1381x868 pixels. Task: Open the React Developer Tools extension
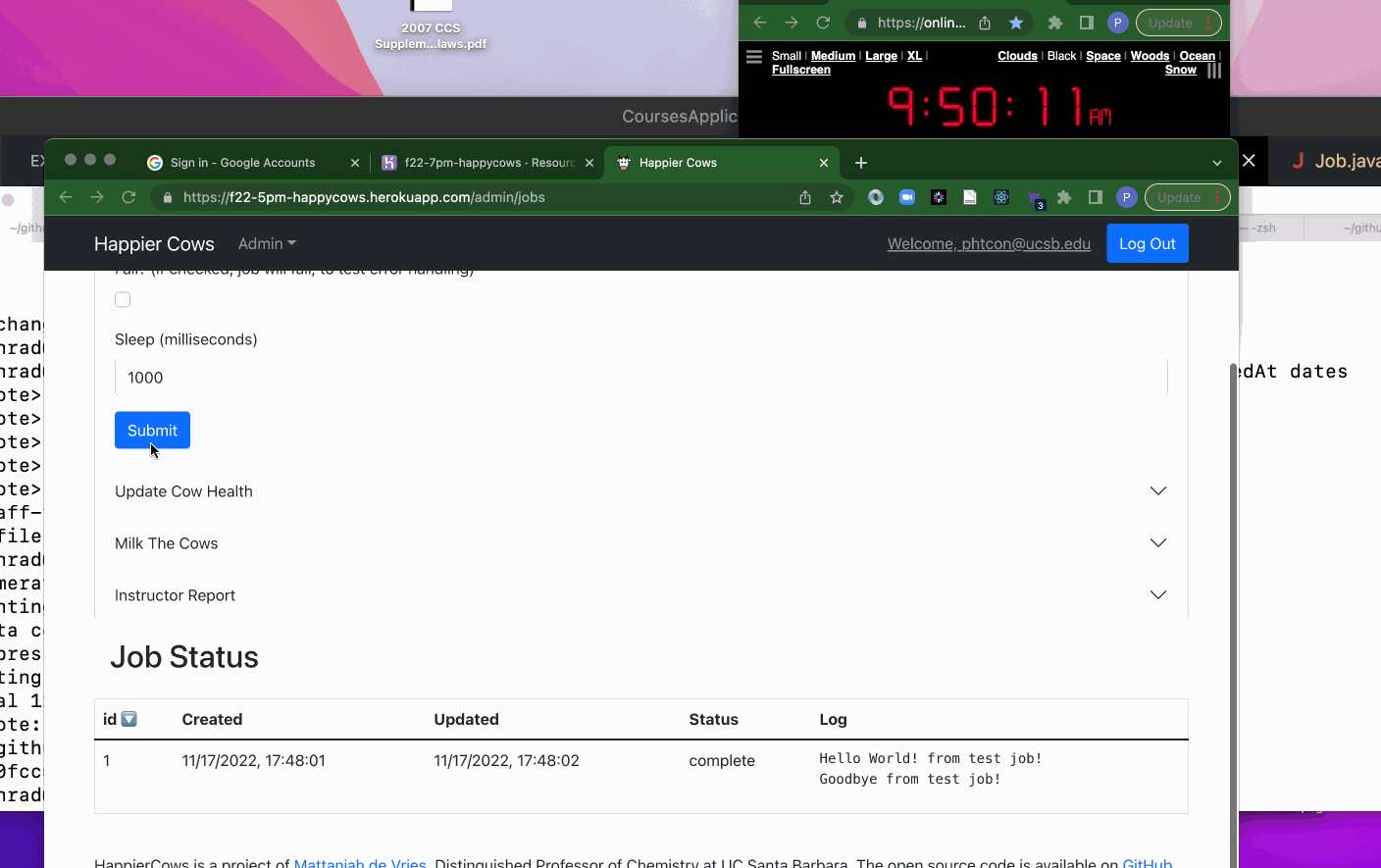pyautogui.click(x=1001, y=196)
